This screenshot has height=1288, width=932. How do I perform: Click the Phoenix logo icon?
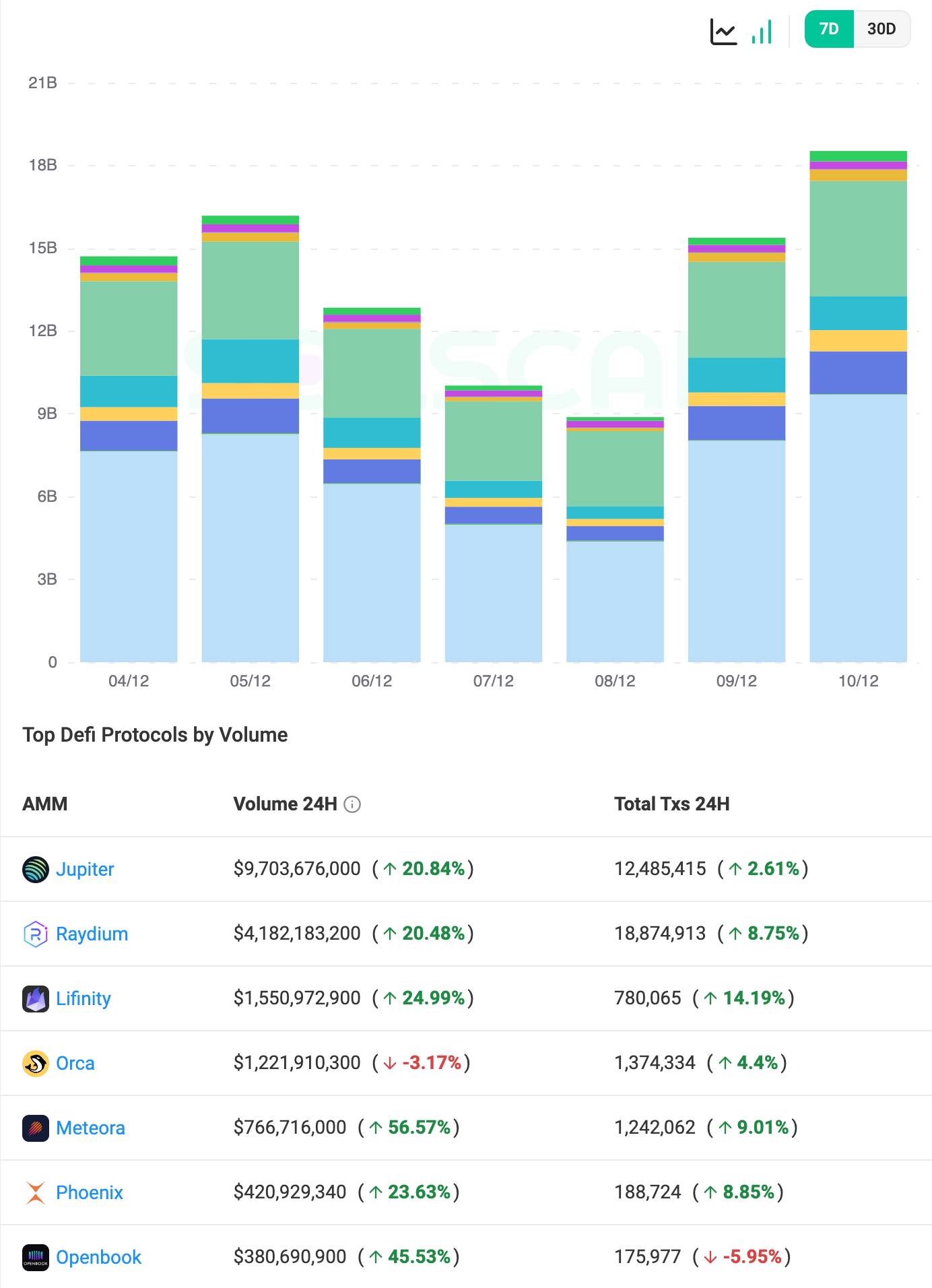coord(36,1193)
